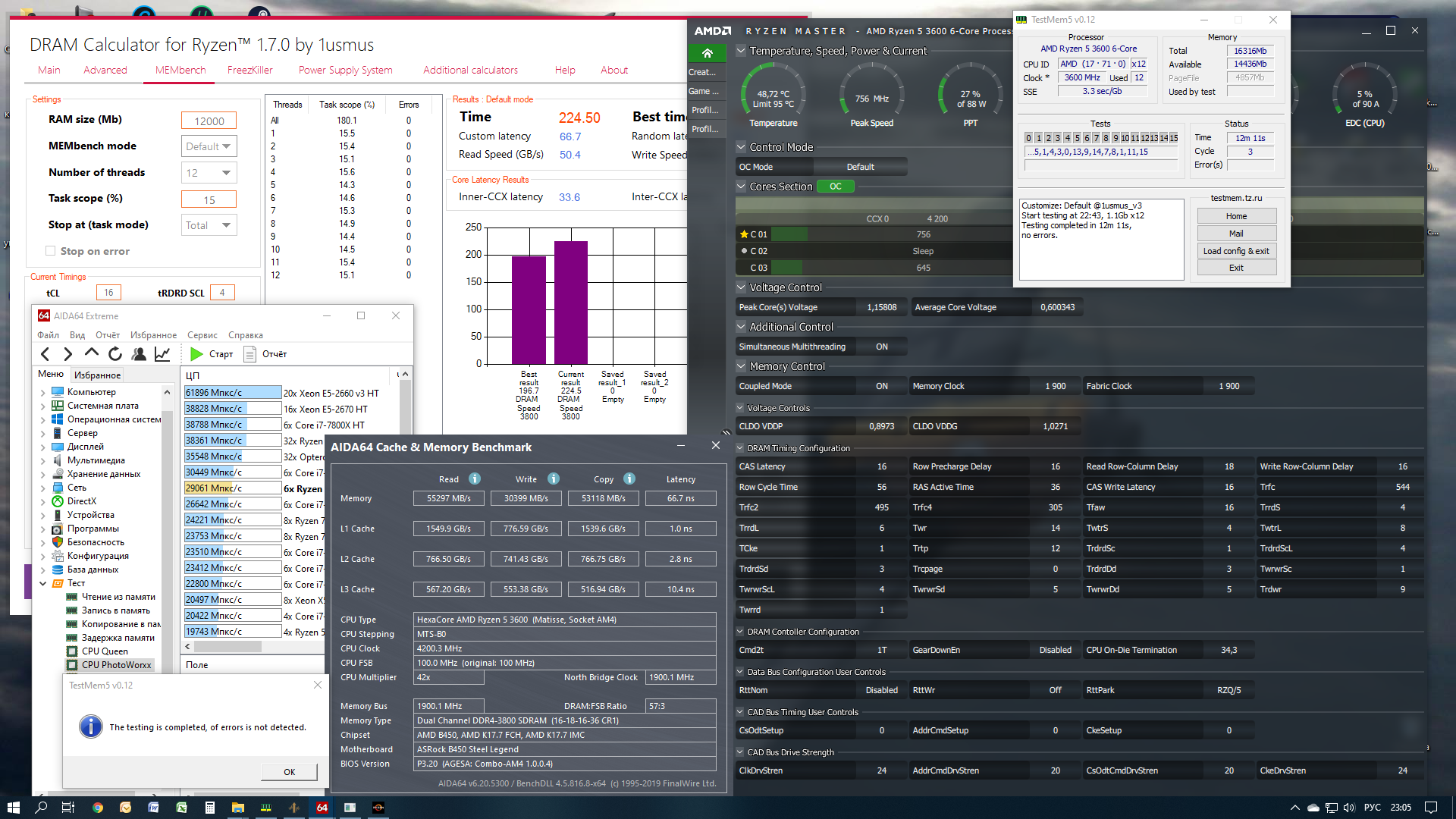Image resolution: width=1456 pixels, height=819 pixels.
Task: Click the info icon next to Read
Action: tap(475, 479)
